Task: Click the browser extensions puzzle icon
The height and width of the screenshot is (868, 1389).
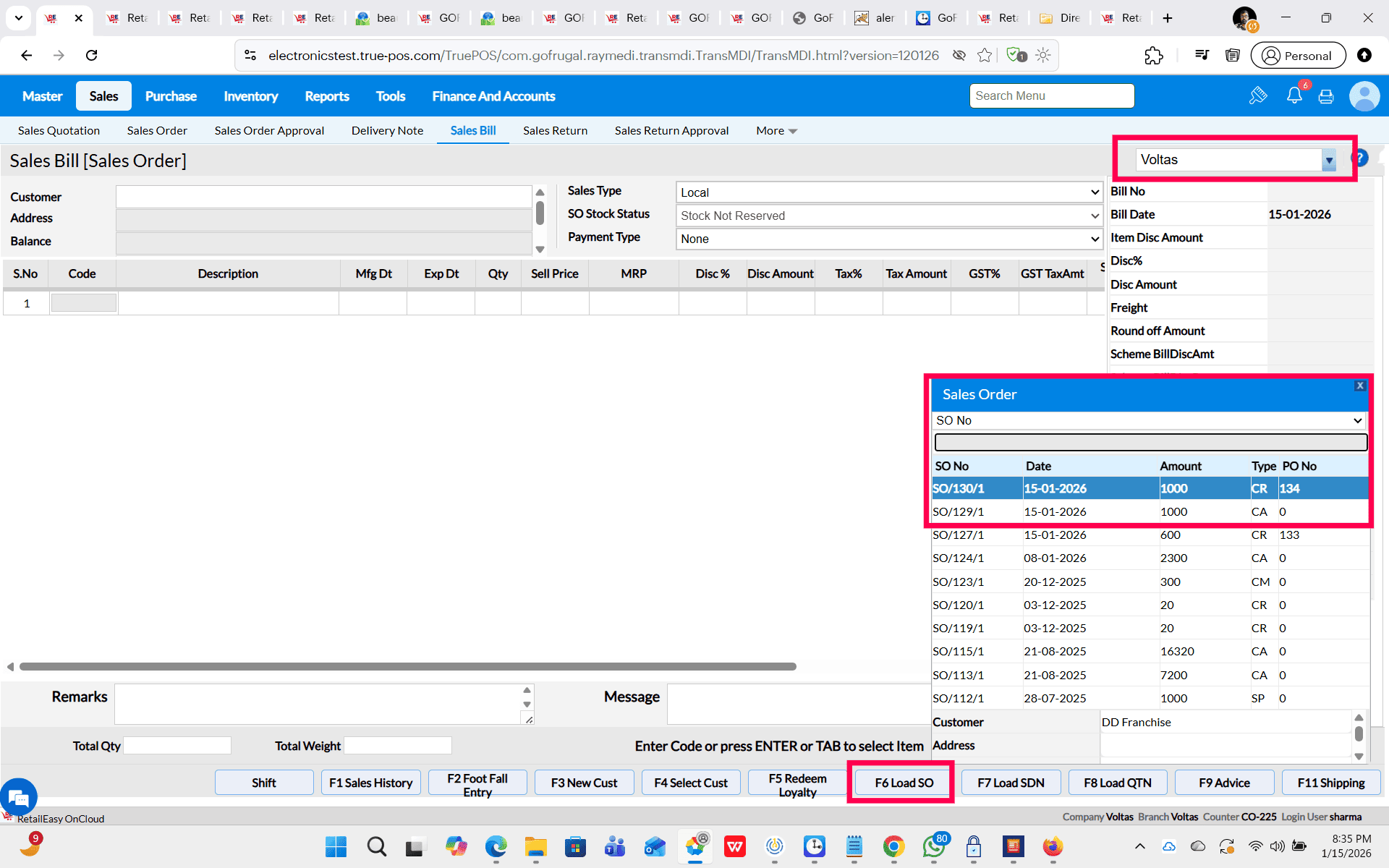Action: [1153, 56]
